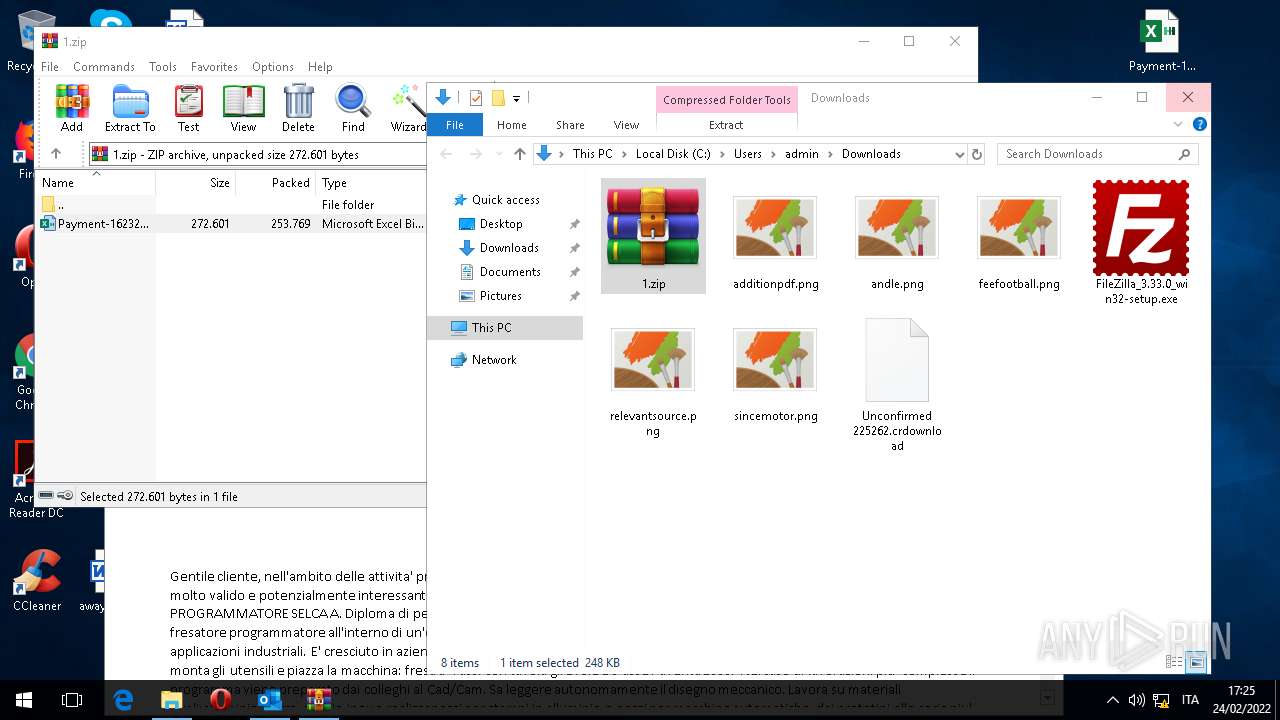Open the Payment Excel file on desktop
Screen dimensions: 1280x720
pyautogui.click(x=1161, y=43)
